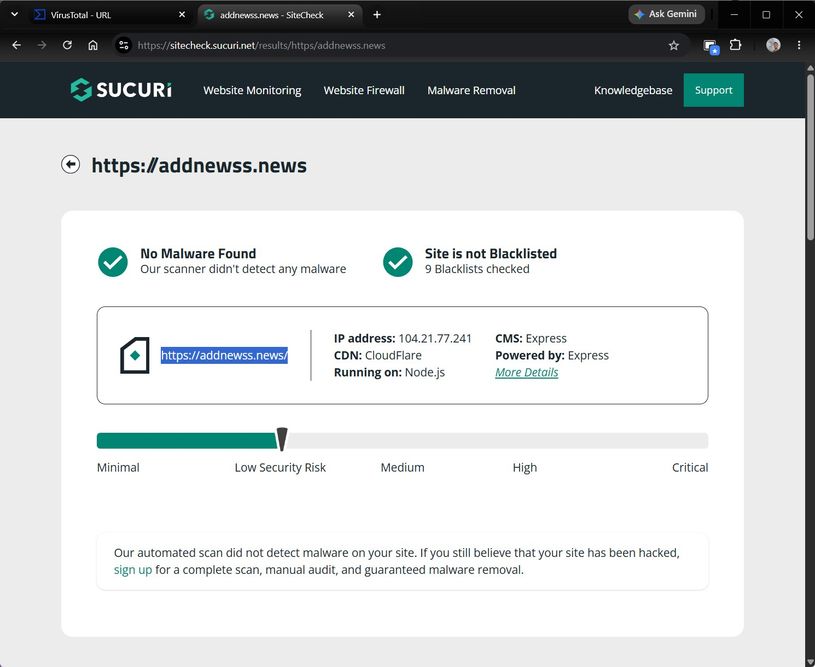815x667 pixels.
Task: Open a new tab with the plus button
Action: [x=377, y=15]
